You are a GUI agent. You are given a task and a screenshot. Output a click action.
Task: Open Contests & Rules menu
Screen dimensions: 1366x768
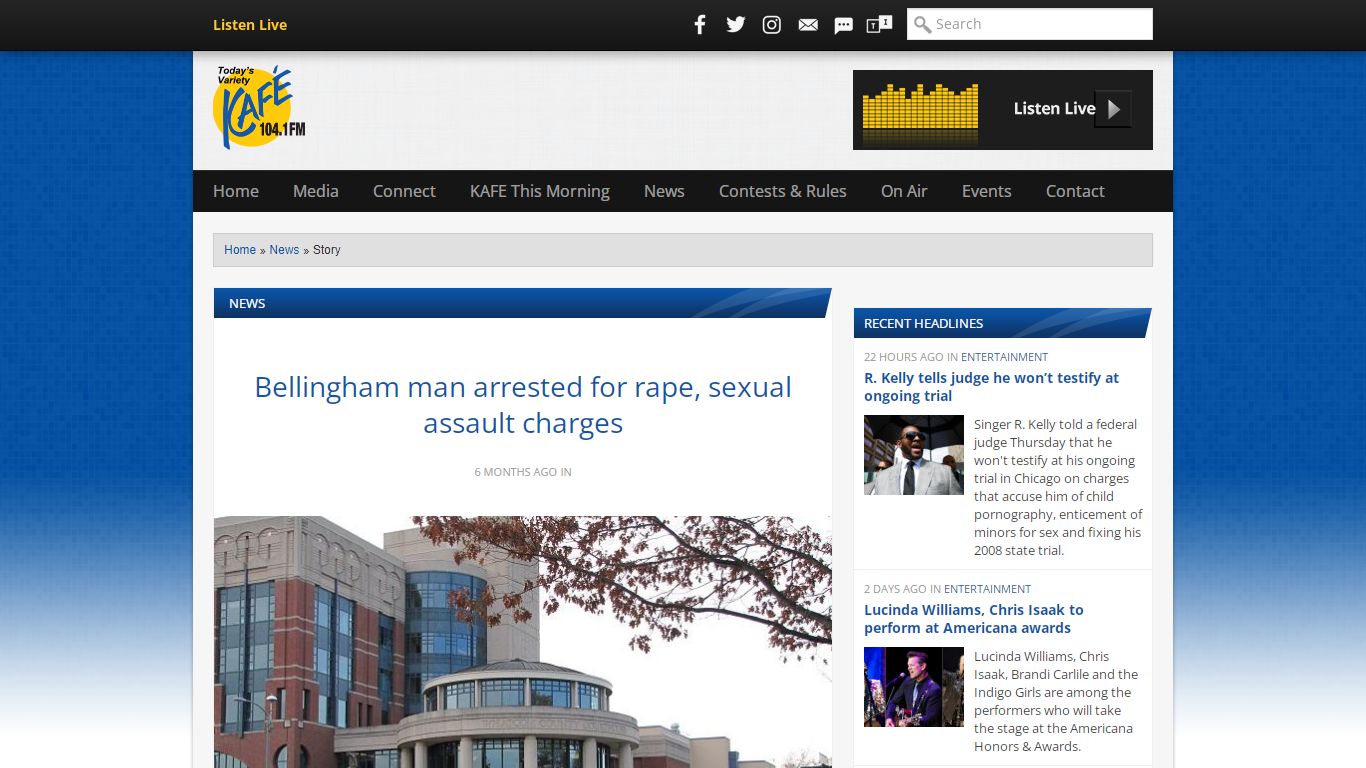(x=783, y=191)
